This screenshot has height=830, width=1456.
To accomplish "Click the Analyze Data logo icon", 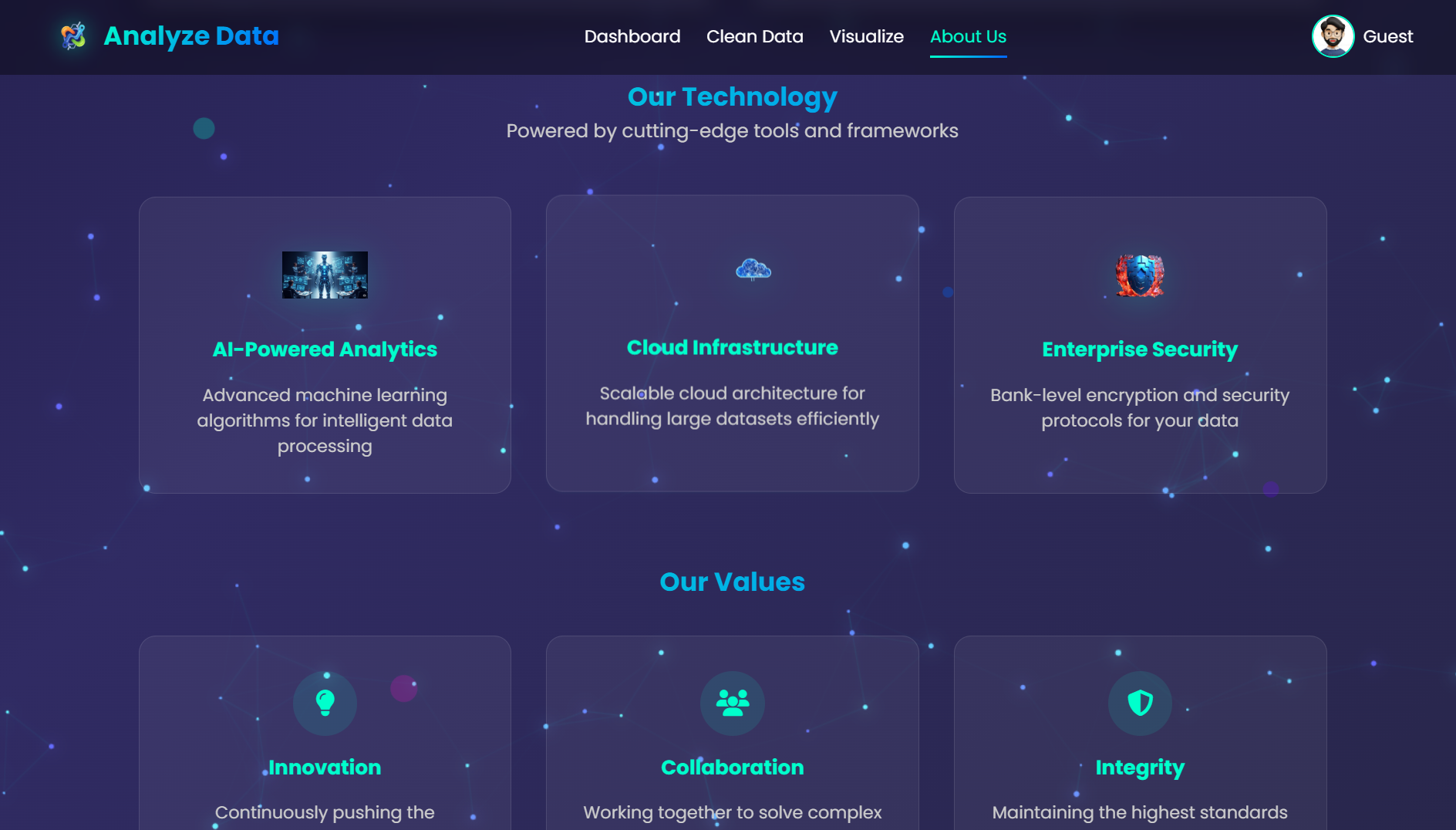I will pyautogui.click(x=73, y=36).
